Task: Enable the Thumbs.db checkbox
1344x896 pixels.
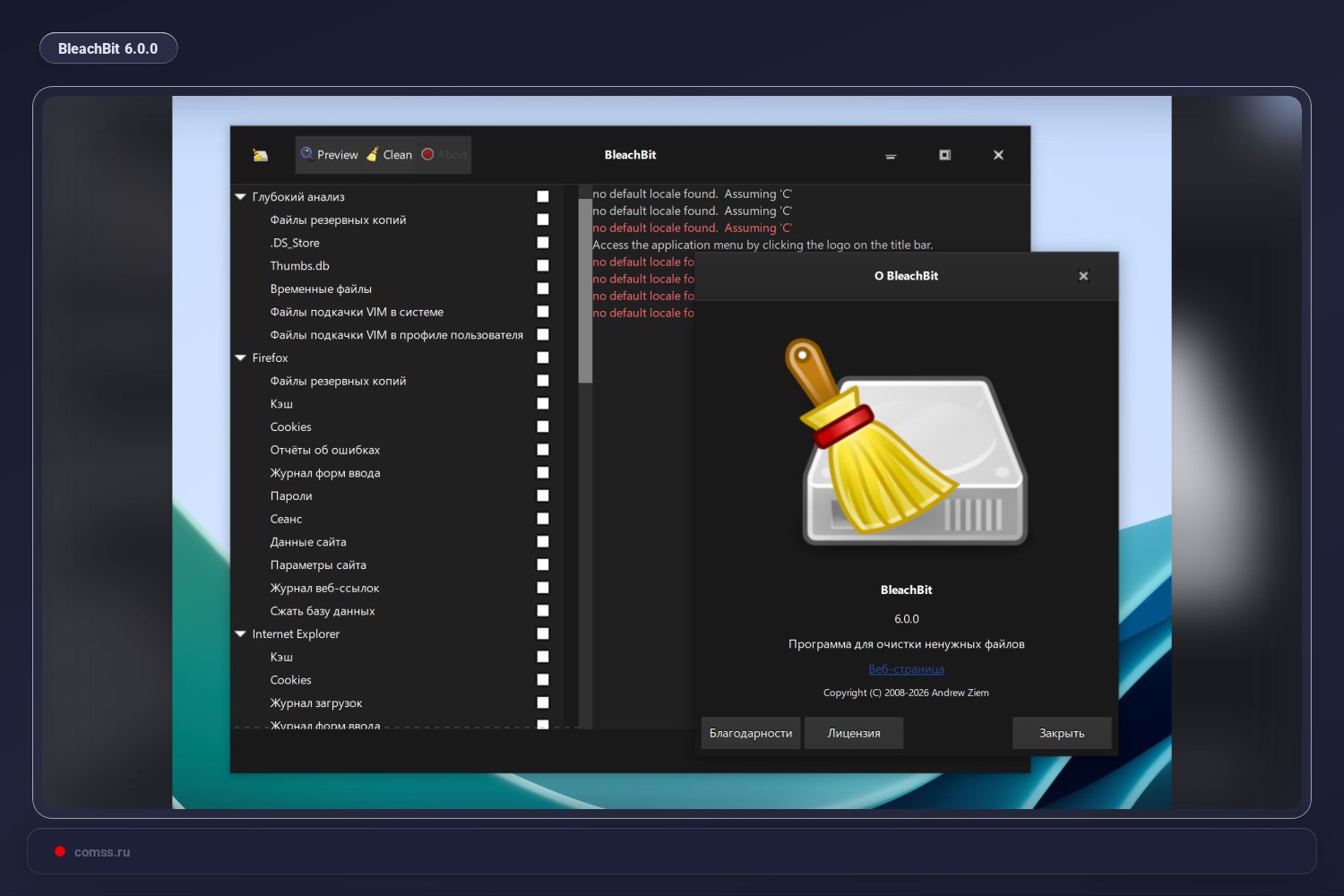Action: click(543, 265)
